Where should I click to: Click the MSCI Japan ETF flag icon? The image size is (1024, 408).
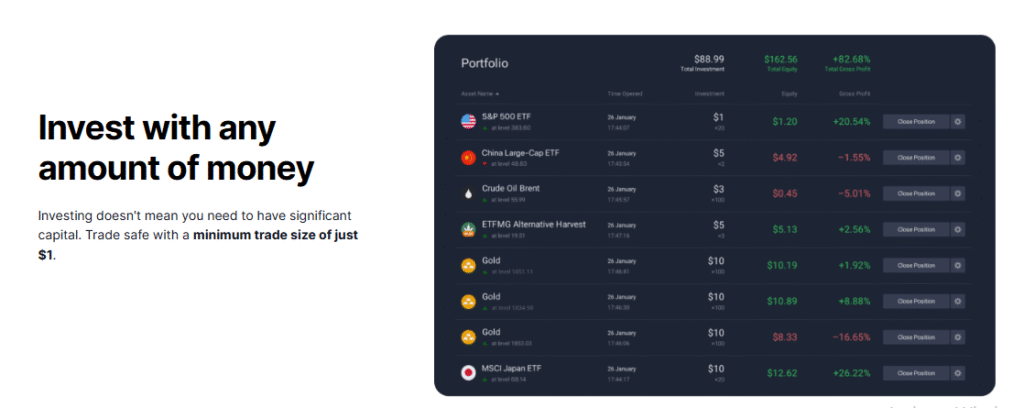click(x=468, y=373)
